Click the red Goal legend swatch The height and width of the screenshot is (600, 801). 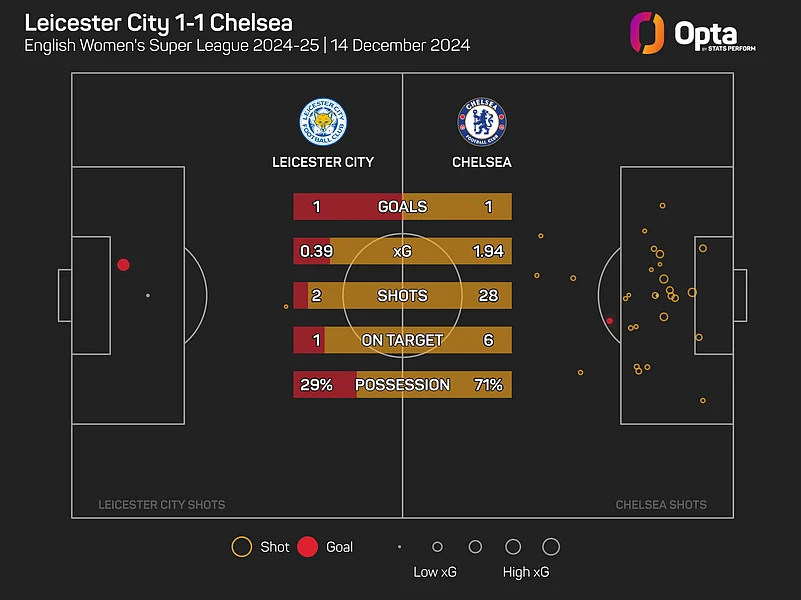308,547
